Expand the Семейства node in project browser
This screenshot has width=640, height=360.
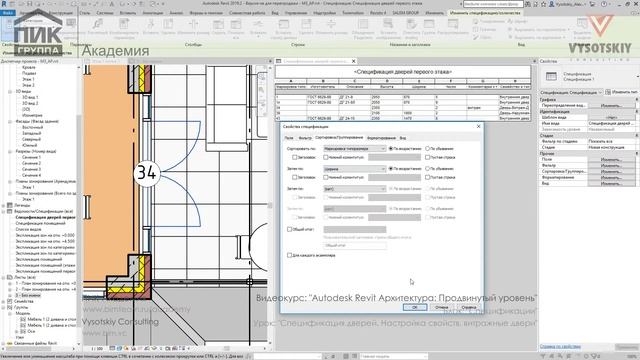point(4,301)
